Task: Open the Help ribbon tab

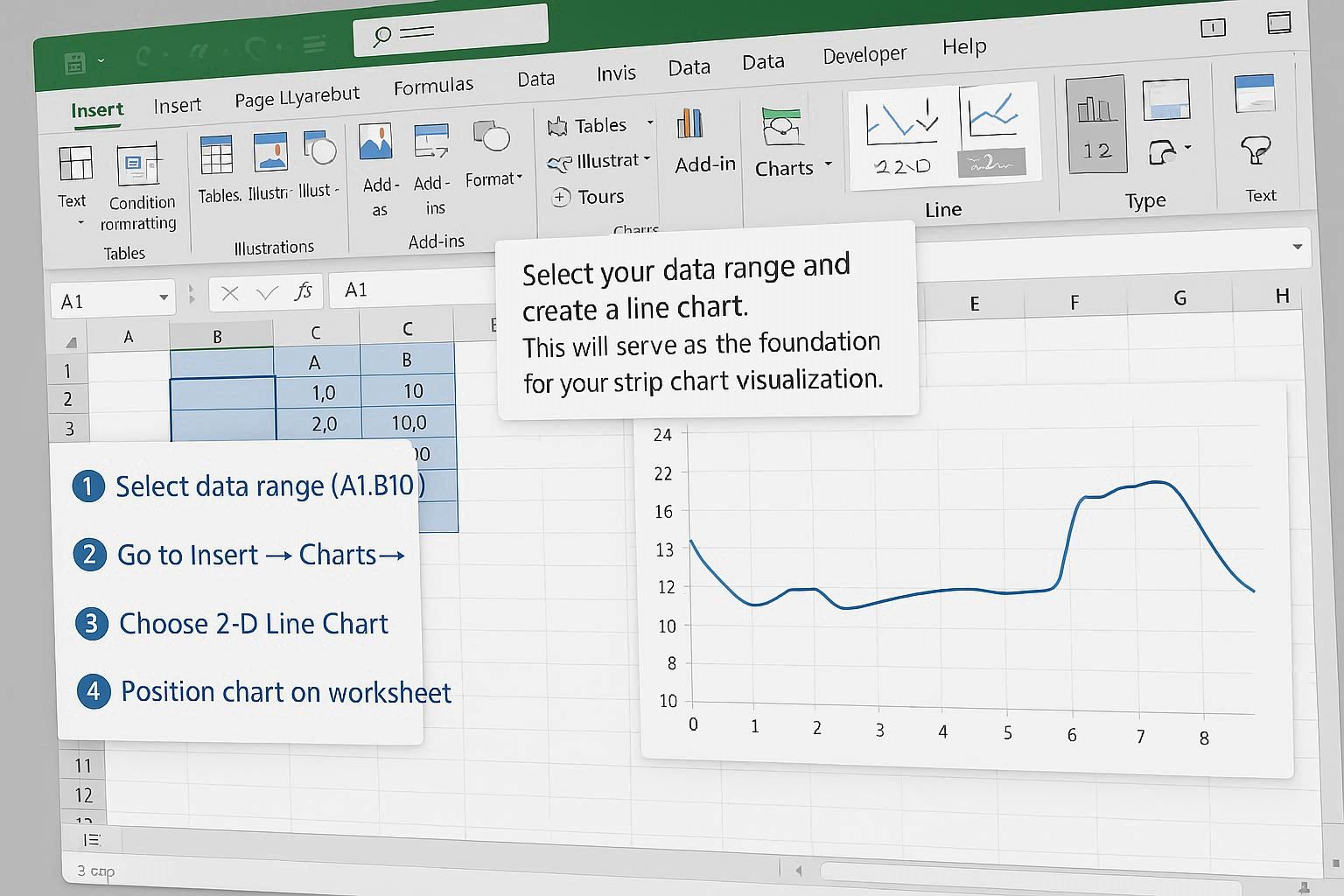Action: [963, 47]
